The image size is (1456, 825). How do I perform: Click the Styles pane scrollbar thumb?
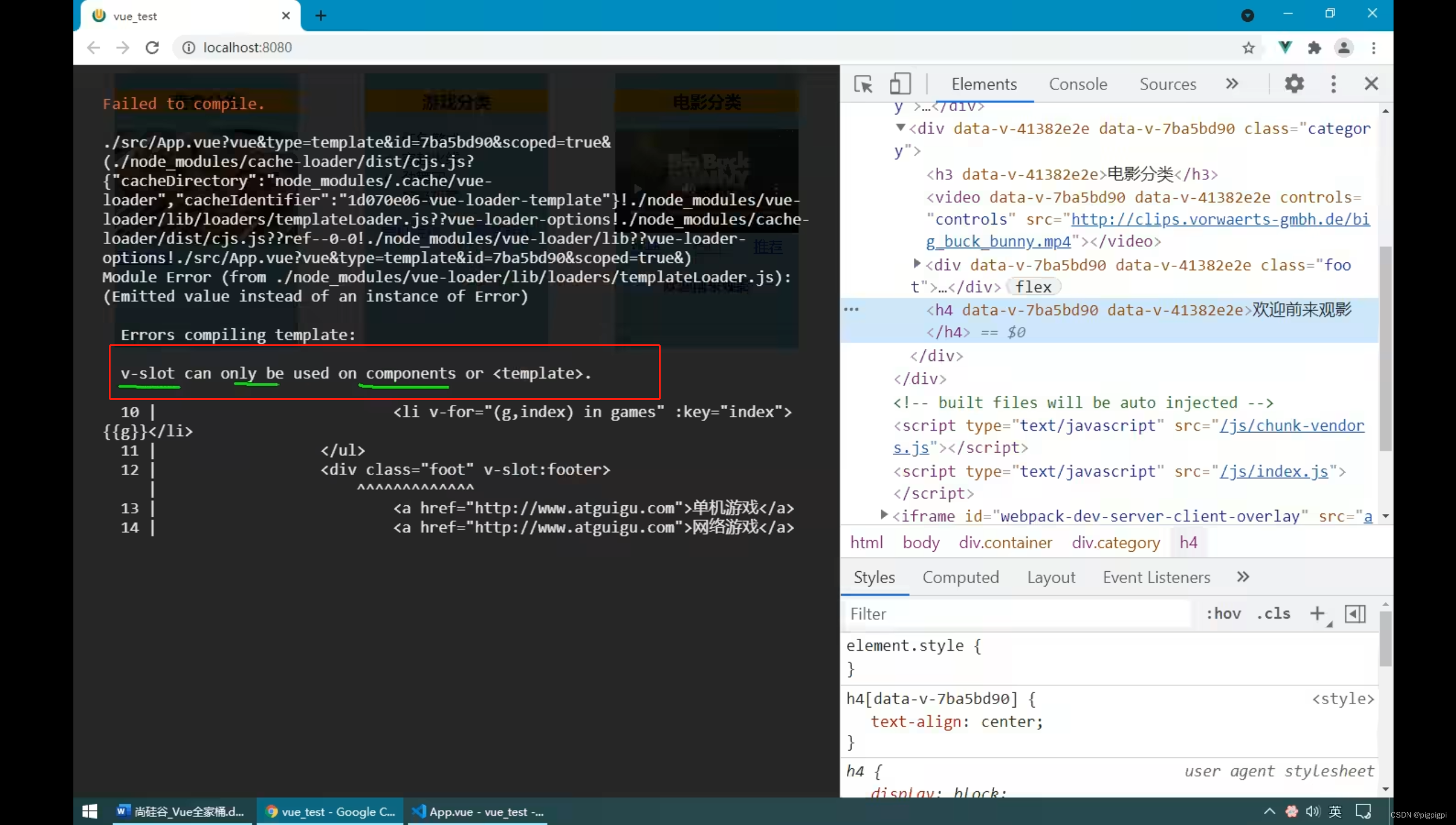tap(1386, 639)
